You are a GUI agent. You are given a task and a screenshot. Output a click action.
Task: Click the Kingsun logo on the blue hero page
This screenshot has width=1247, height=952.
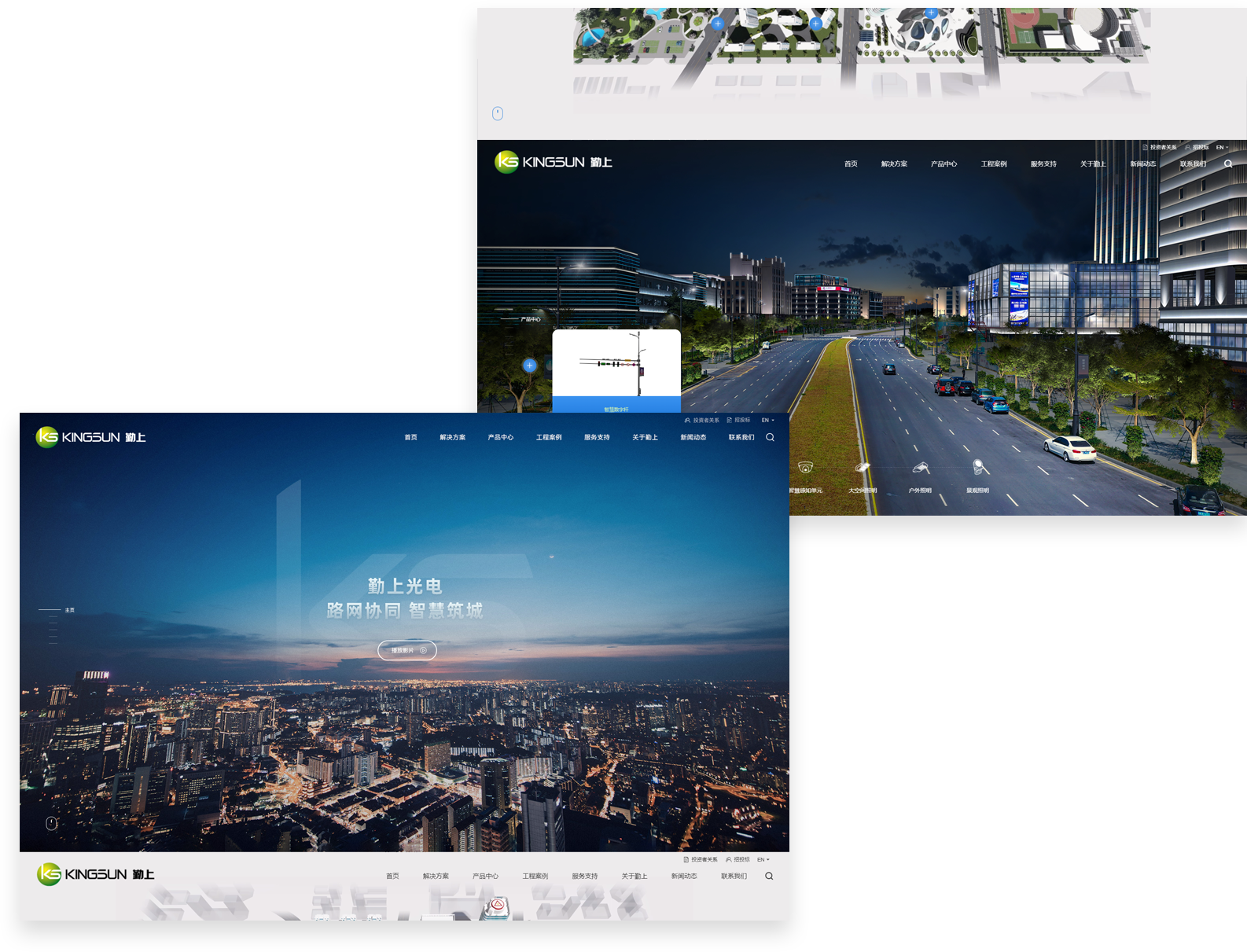coord(91,437)
